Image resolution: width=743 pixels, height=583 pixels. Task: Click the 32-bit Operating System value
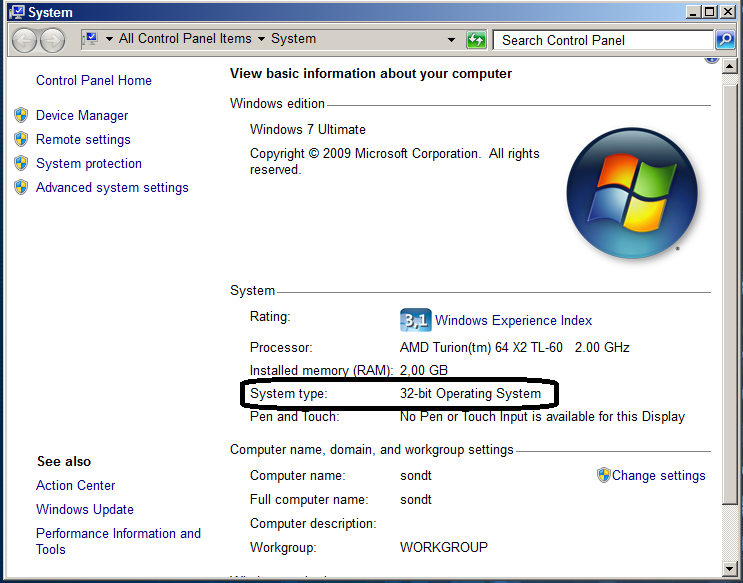(470, 393)
